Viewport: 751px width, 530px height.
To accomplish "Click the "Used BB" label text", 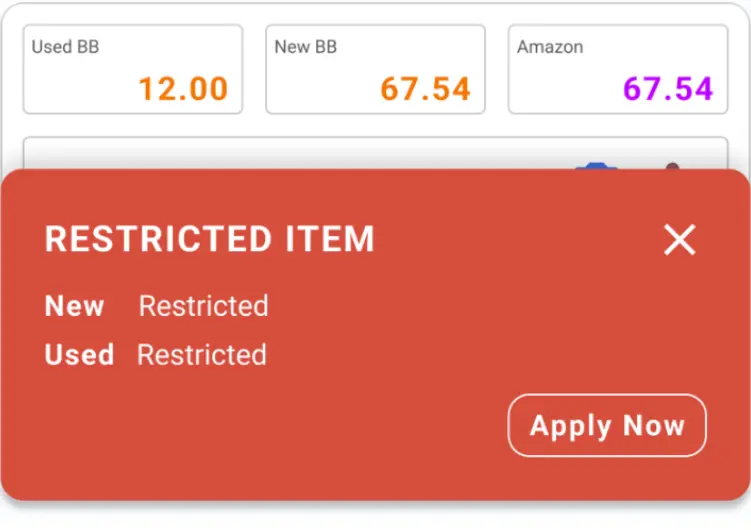I will pos(65,47).
